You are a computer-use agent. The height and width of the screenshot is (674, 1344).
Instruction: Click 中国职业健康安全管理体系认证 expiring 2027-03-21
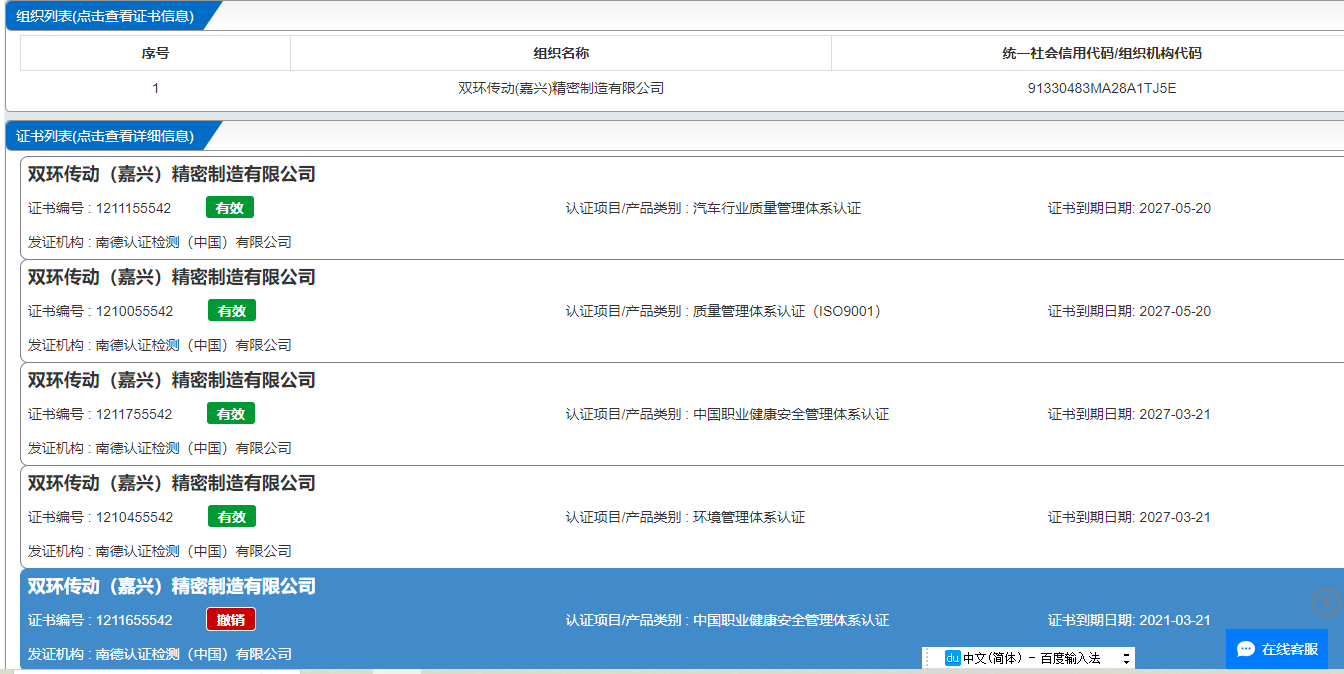coord(791,415)
